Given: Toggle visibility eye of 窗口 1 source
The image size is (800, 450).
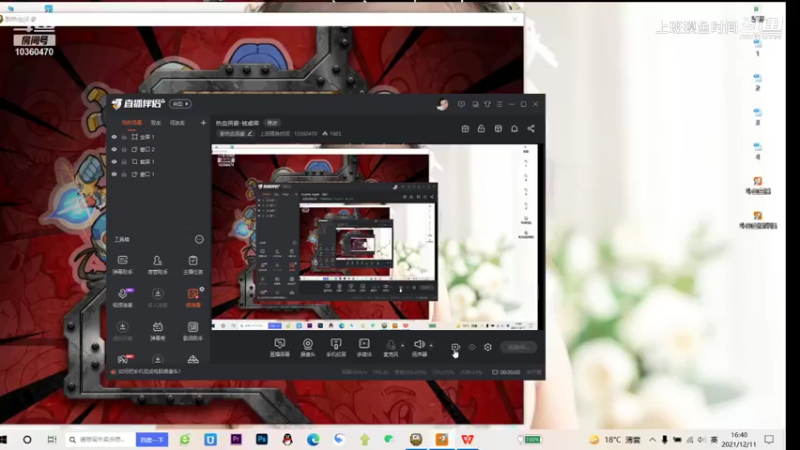Looking at the screenshot, I should [114, 174].
